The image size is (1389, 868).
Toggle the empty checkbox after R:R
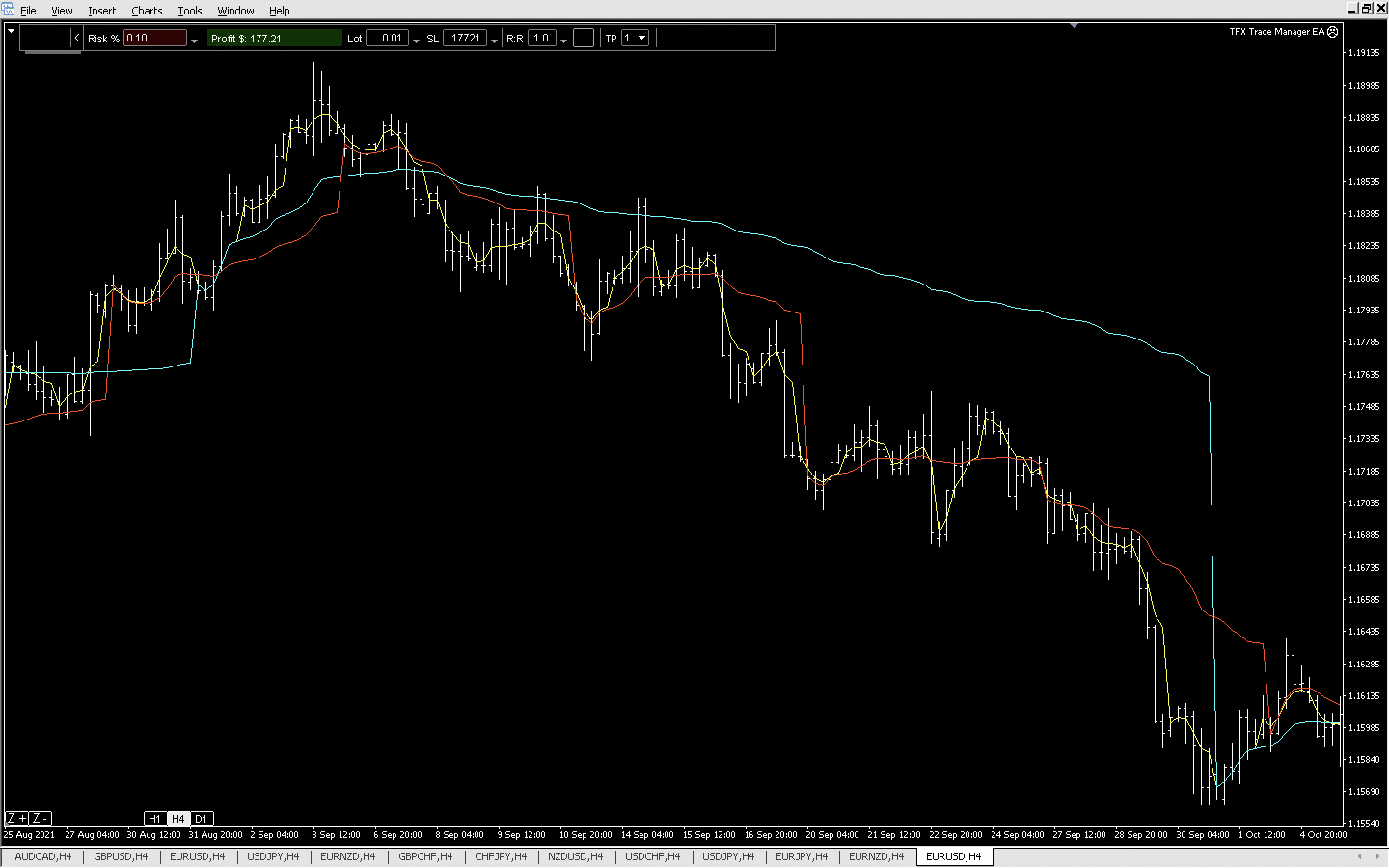tap(583, 38)
